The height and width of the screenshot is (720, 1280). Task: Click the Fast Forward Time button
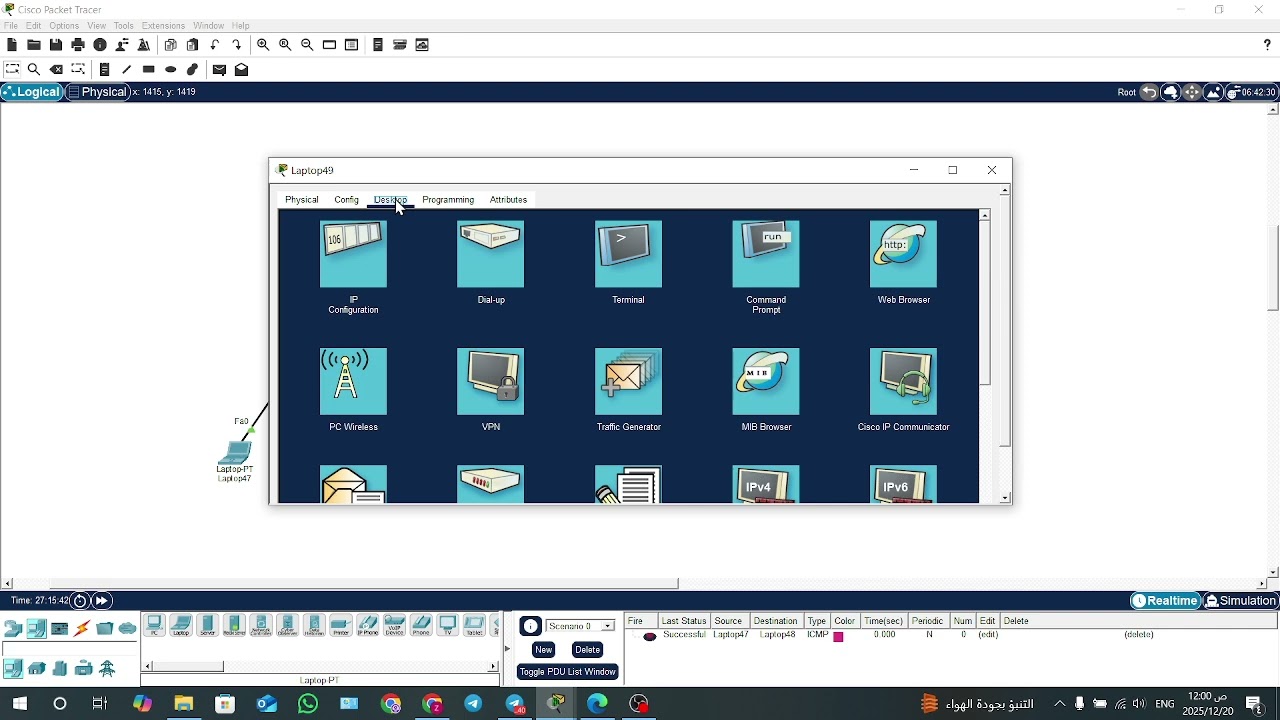click(102, 601)
